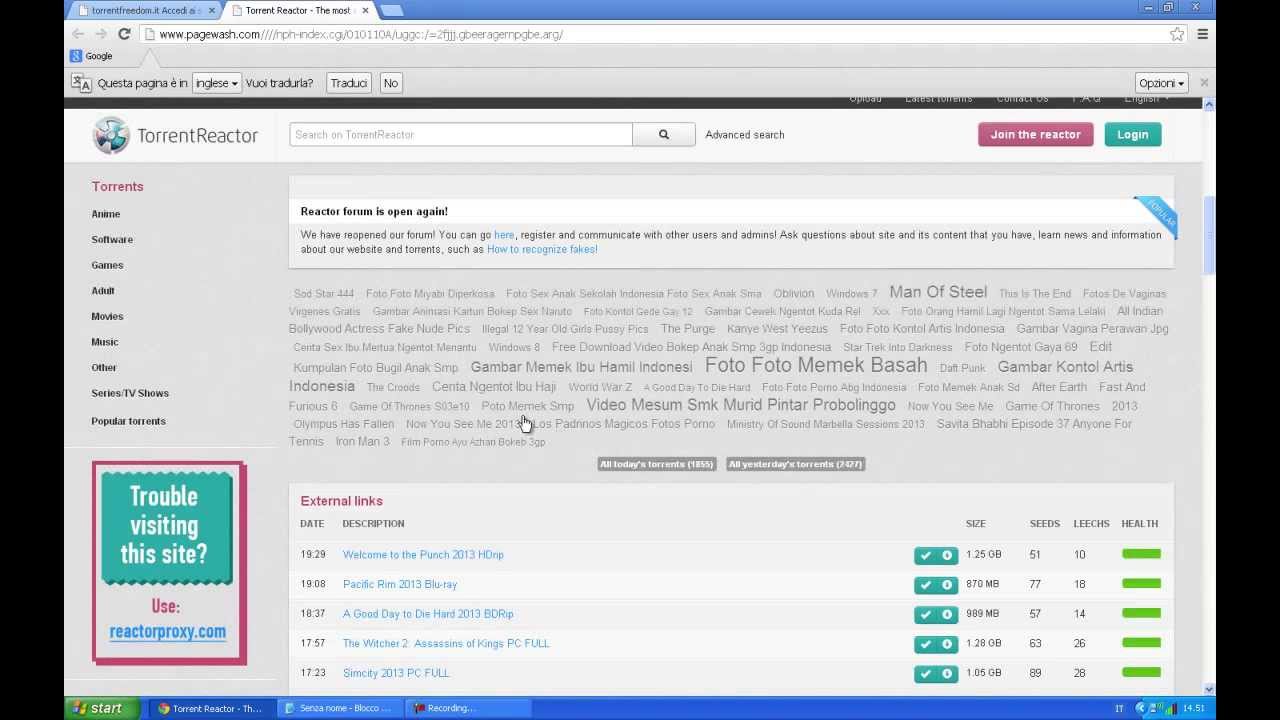This screenshot has height=720, width=1280.
Task: Open the 'How to recognize fakes!' link
Action: click(542, 249)
